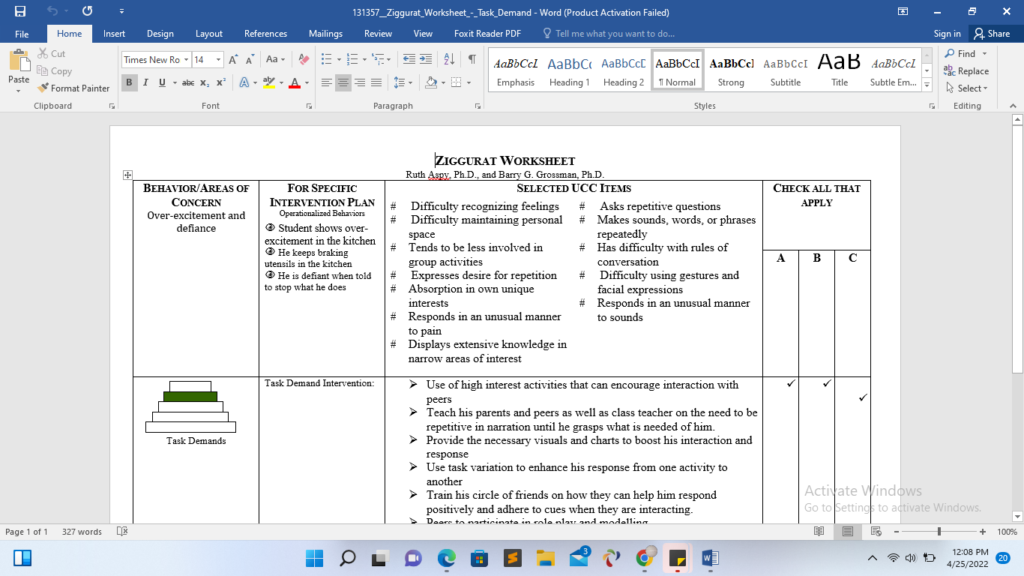Switch to the Design tab
This screenshot has width=1024, height=576.
pyautogui.click(x=160, y=33)
